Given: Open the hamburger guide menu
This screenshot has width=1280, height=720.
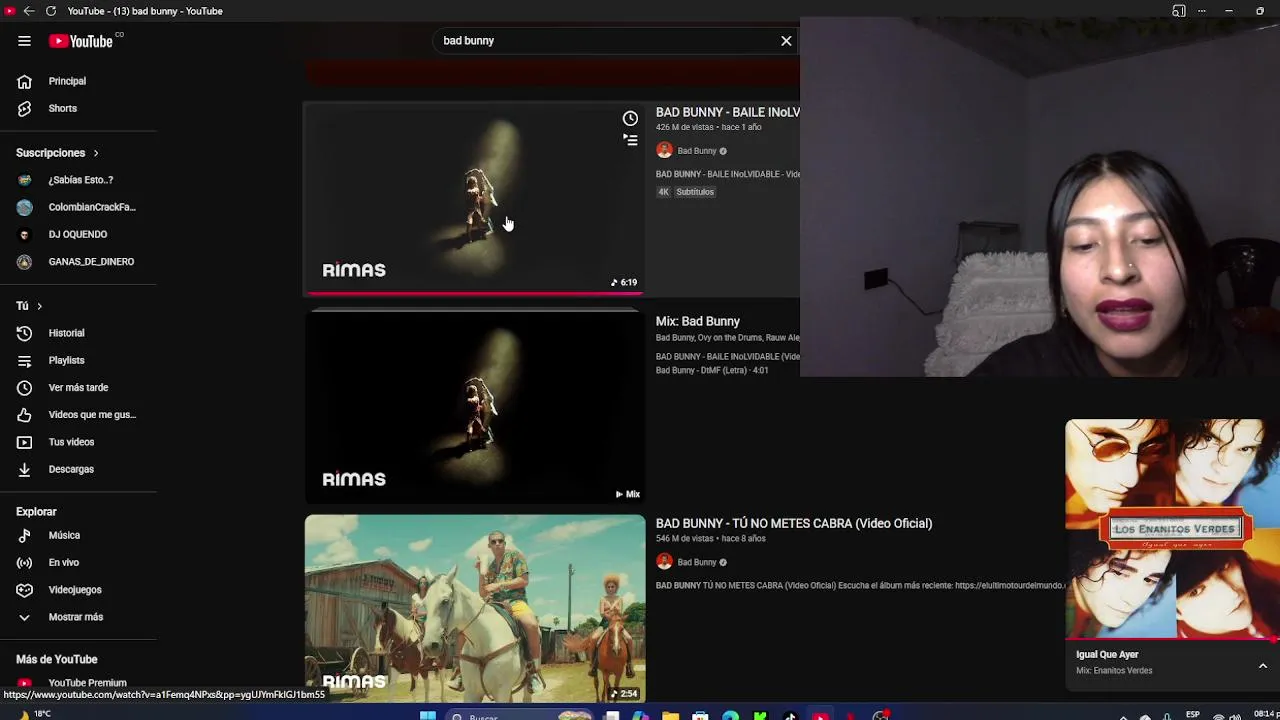Looking at the screenshot, I should click(24, 41).
